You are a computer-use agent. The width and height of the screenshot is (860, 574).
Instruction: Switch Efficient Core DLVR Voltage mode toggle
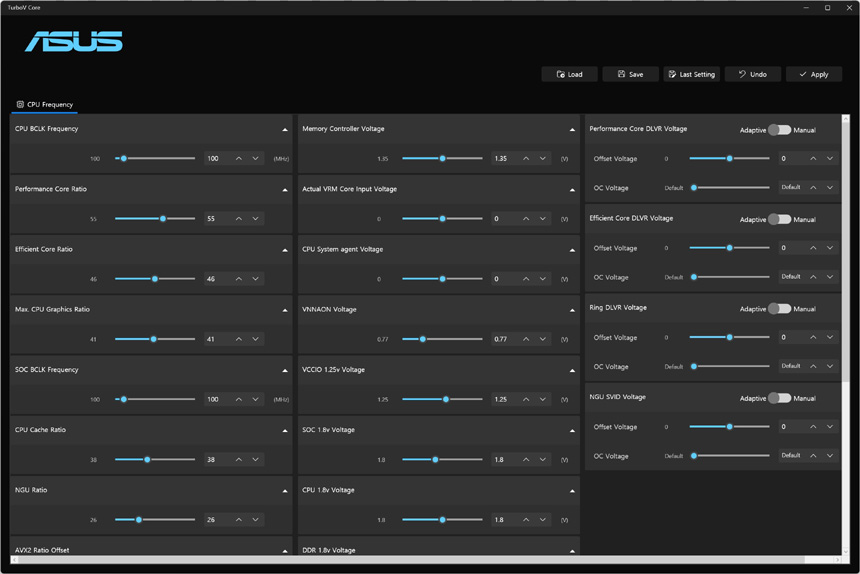pyautogui.click(x=779, y=219)
